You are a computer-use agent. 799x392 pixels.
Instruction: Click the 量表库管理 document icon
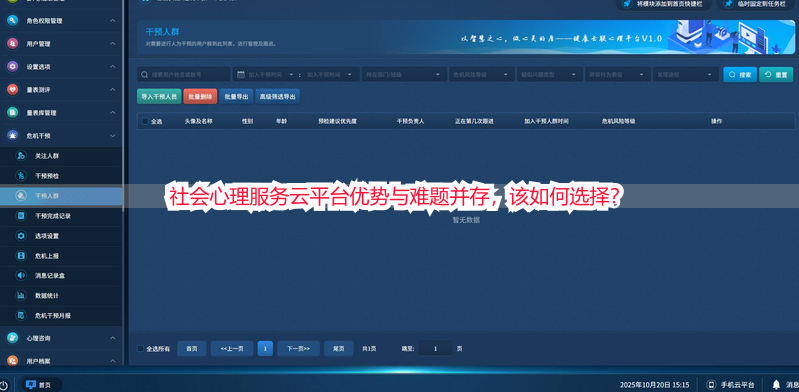pos(12,113)
